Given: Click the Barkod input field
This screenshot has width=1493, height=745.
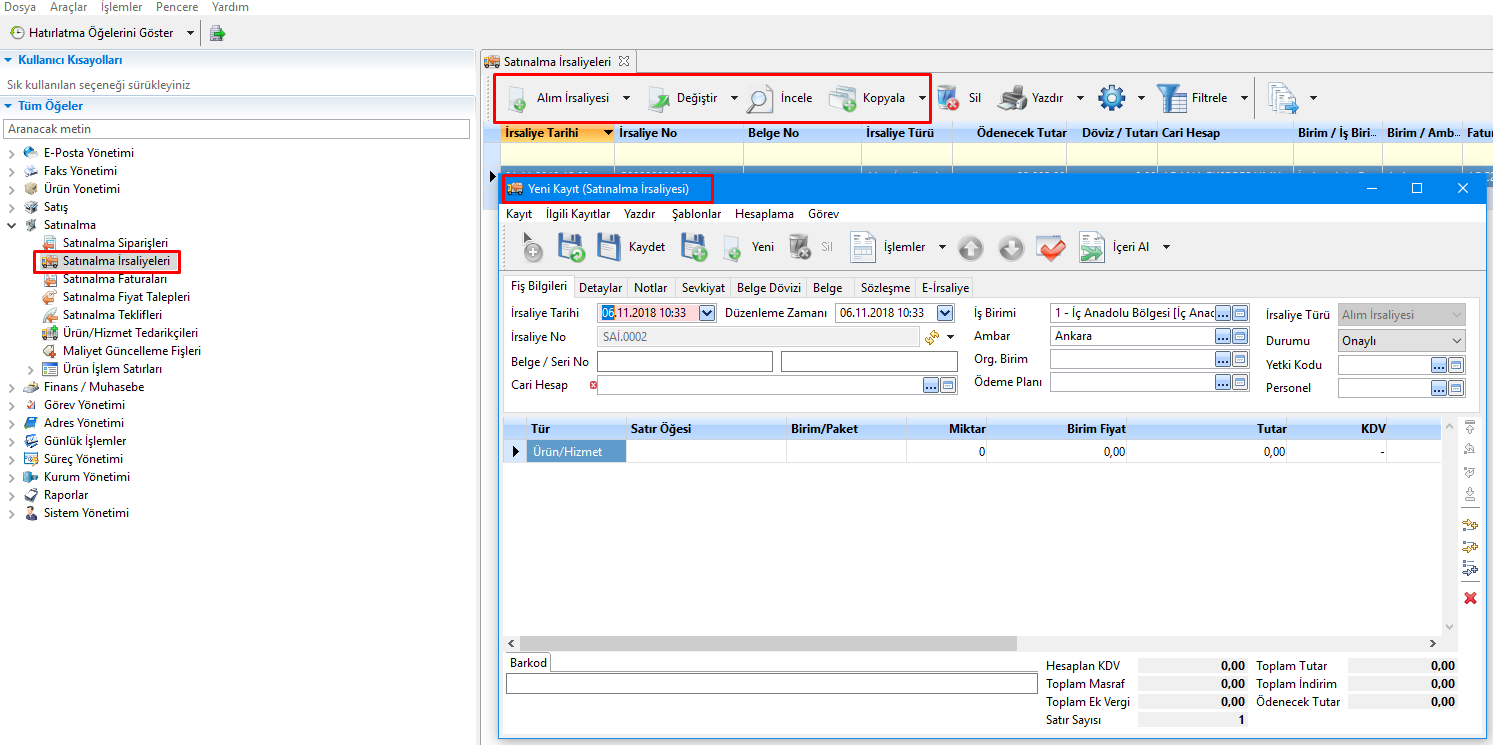Looking at the screenshot, I should tap(771, 683).
